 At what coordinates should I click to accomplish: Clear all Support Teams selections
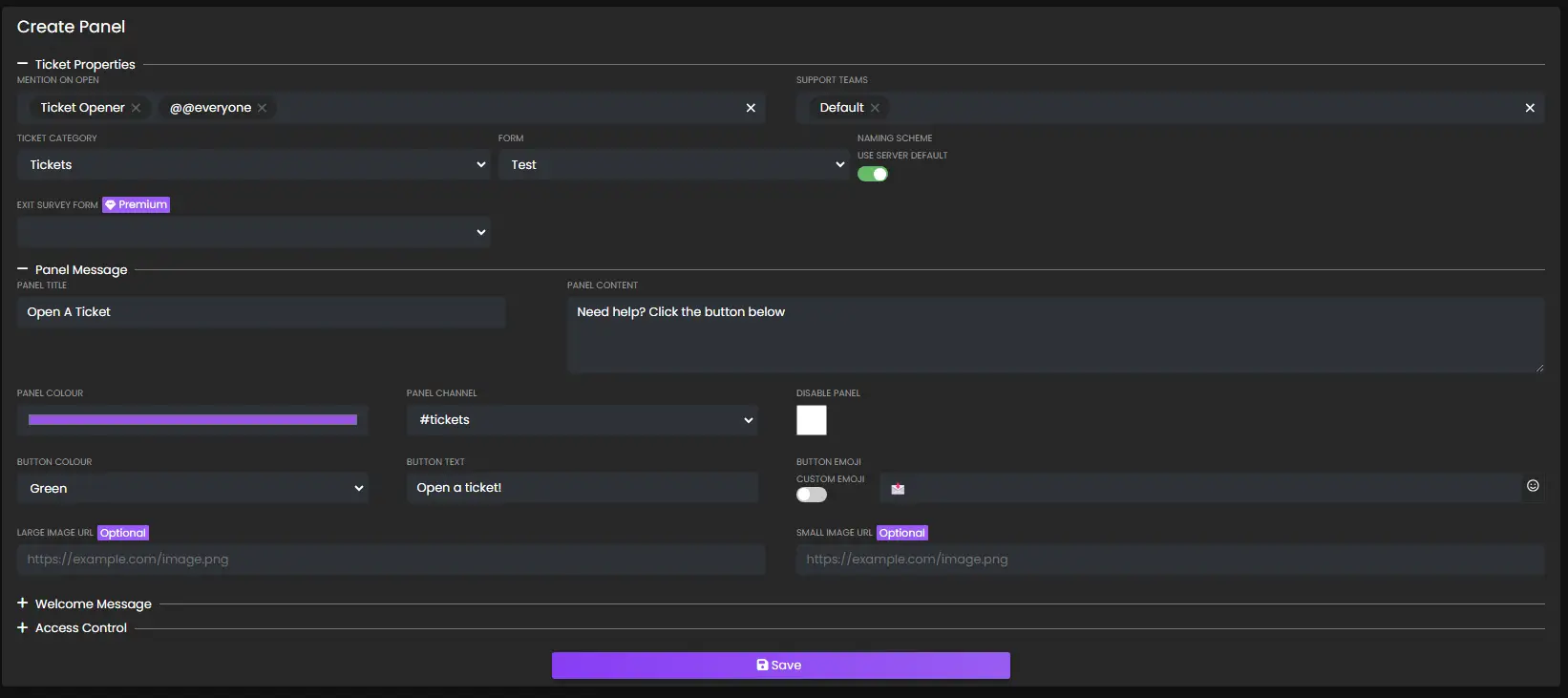click(x=1530, y=108)
